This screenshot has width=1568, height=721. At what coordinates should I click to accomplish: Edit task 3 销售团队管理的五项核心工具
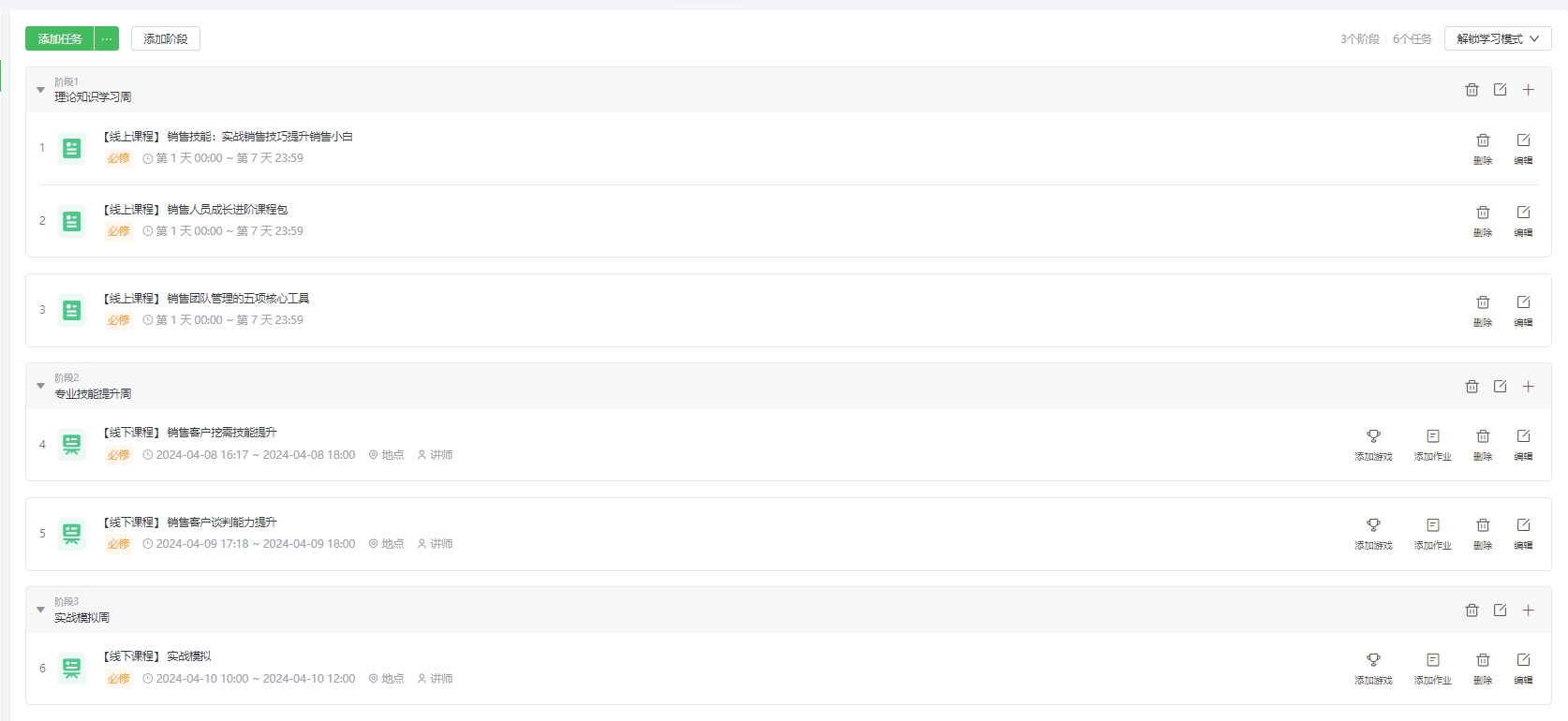1524,310
